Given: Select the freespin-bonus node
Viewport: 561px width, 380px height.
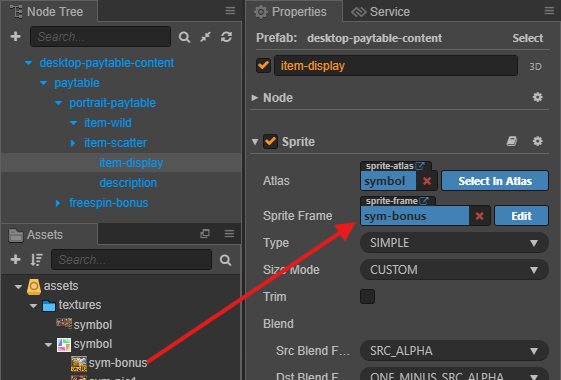Looking at the screenshot, I should click(x=109, y=203).
